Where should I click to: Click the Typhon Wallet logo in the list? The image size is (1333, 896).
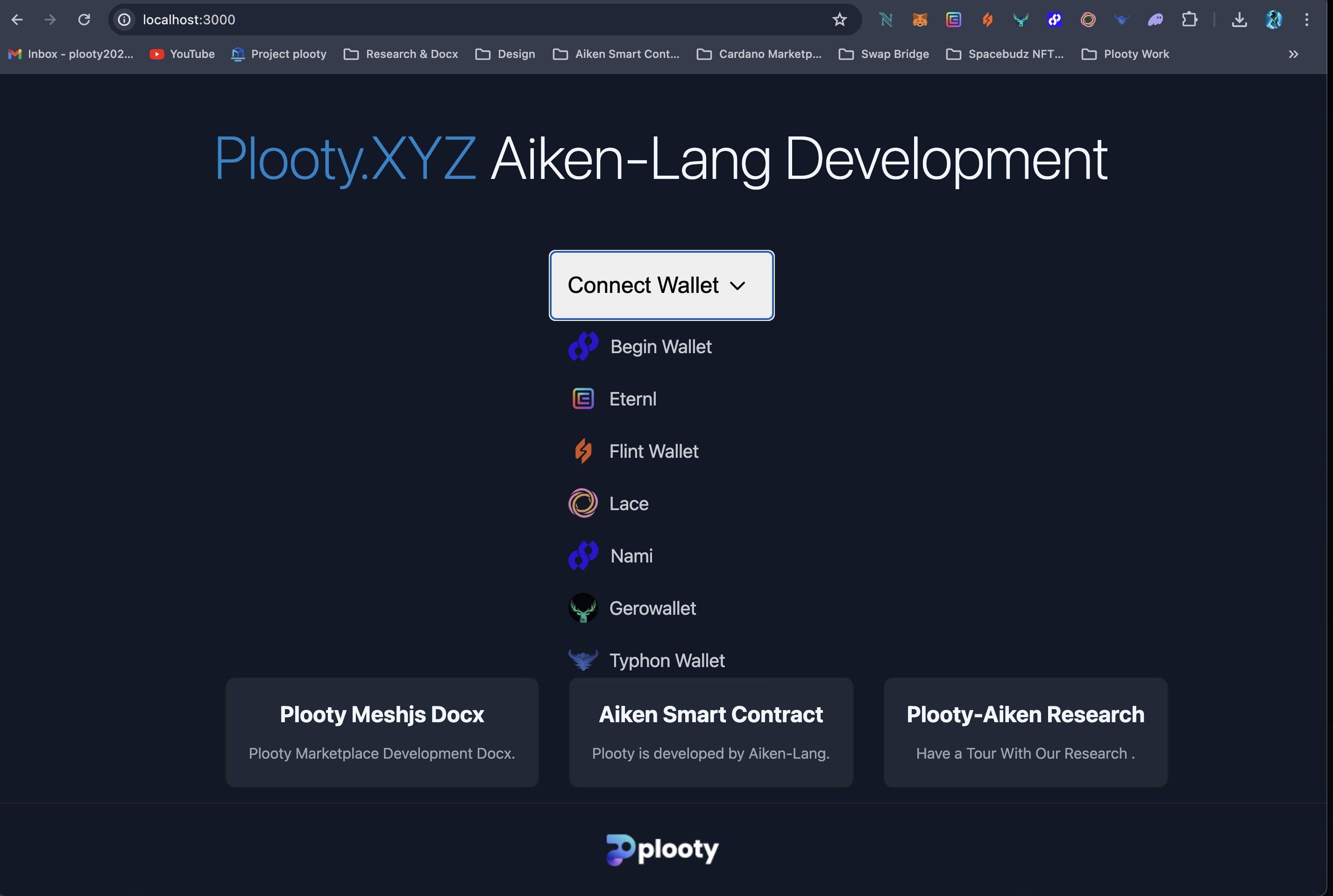pyautogui.click(x=583, y=660)
